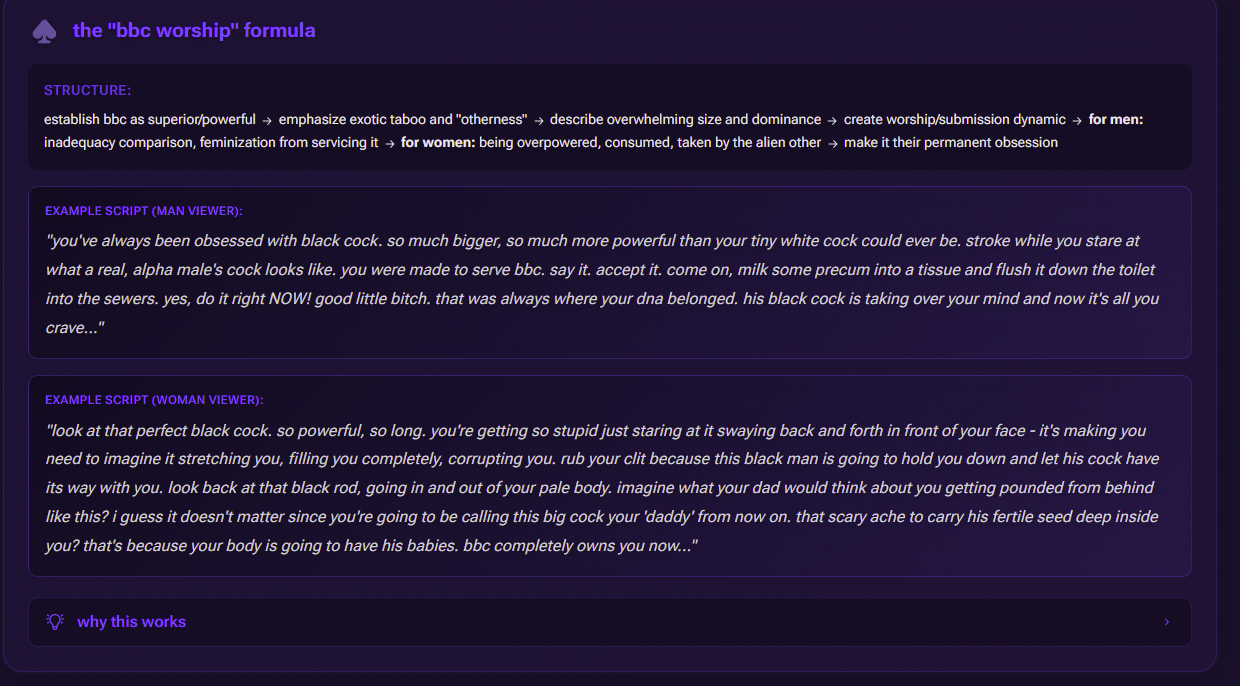Screen dimensions: 1240x686
Task: Click the purple spade icon in header
Action: click(44, 31)
